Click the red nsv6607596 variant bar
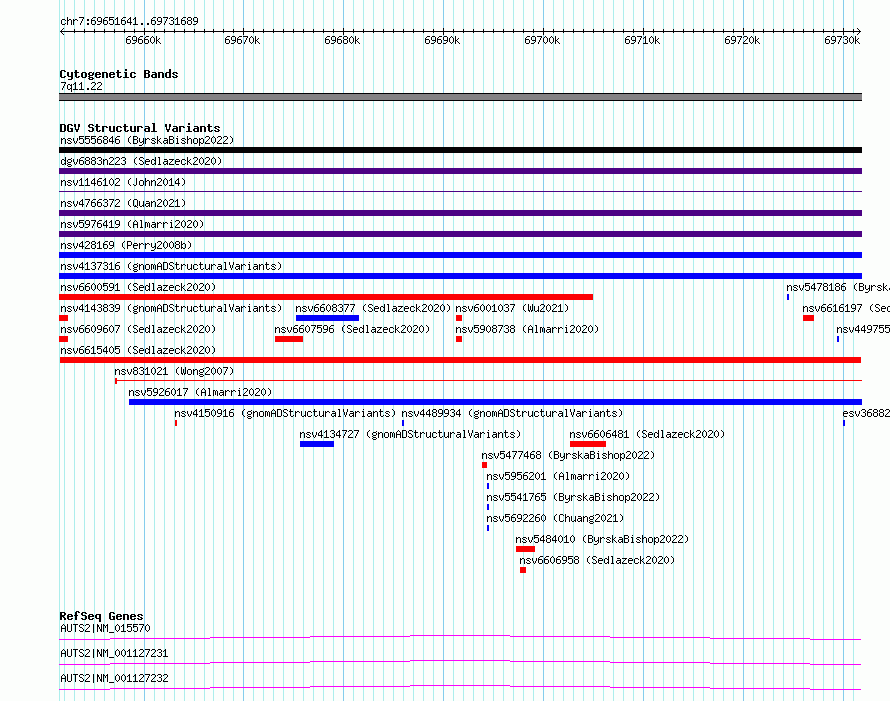This screenshot has width=890, height=701. coord(289,339)
